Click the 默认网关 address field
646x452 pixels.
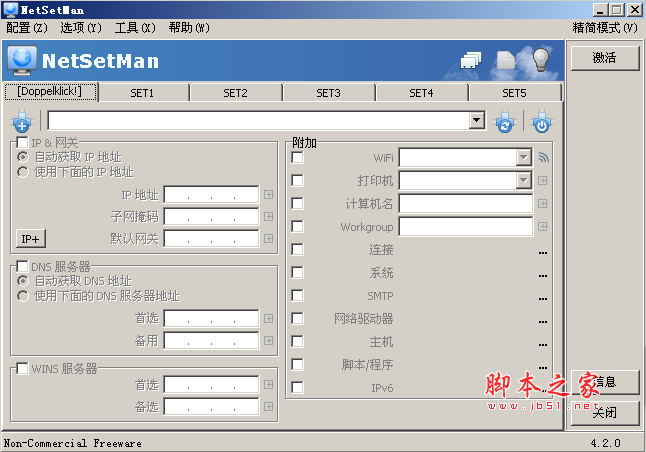(211, 239)
